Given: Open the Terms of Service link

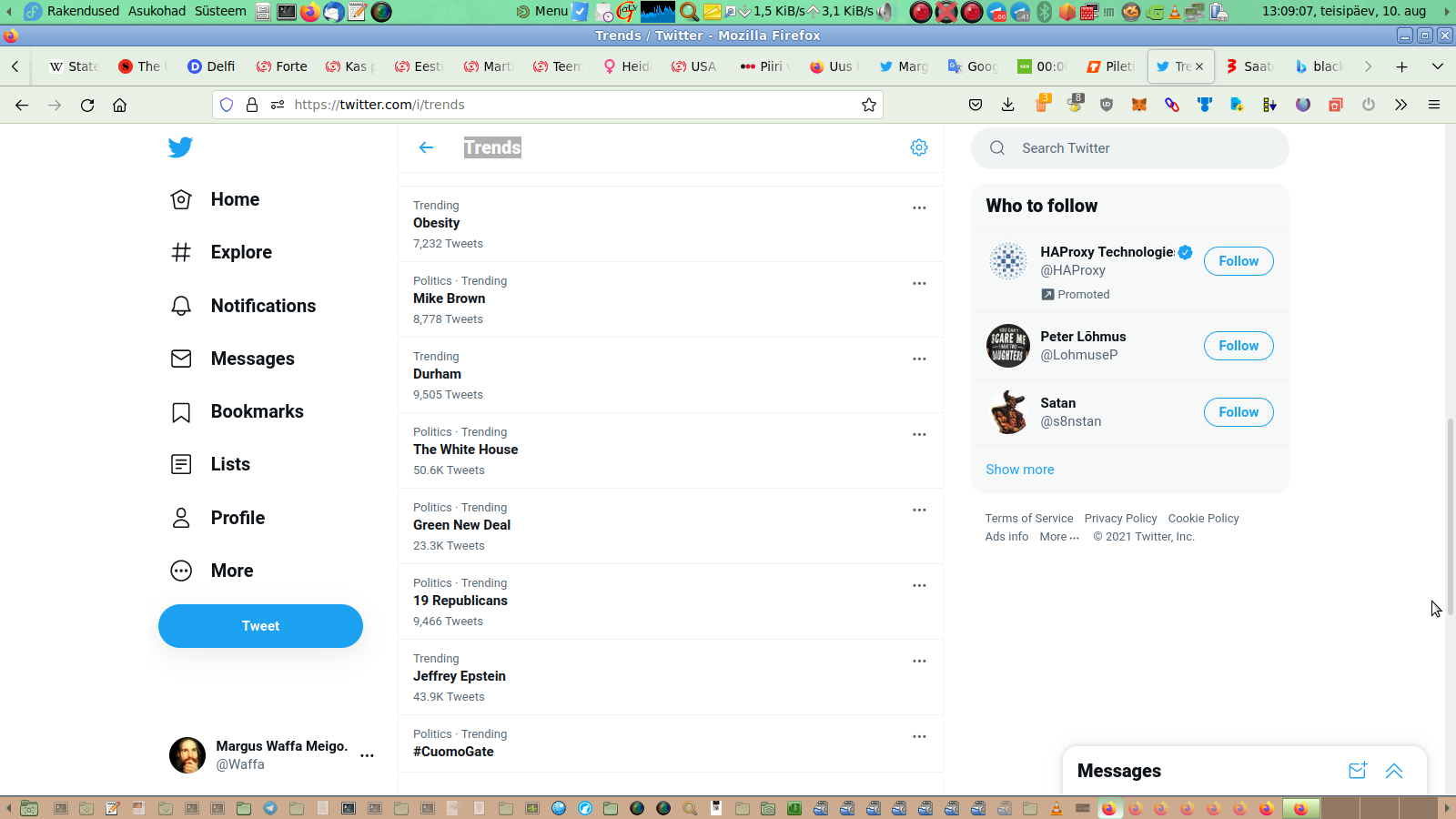Looking at the screenshot, I should pos(1029,519).
